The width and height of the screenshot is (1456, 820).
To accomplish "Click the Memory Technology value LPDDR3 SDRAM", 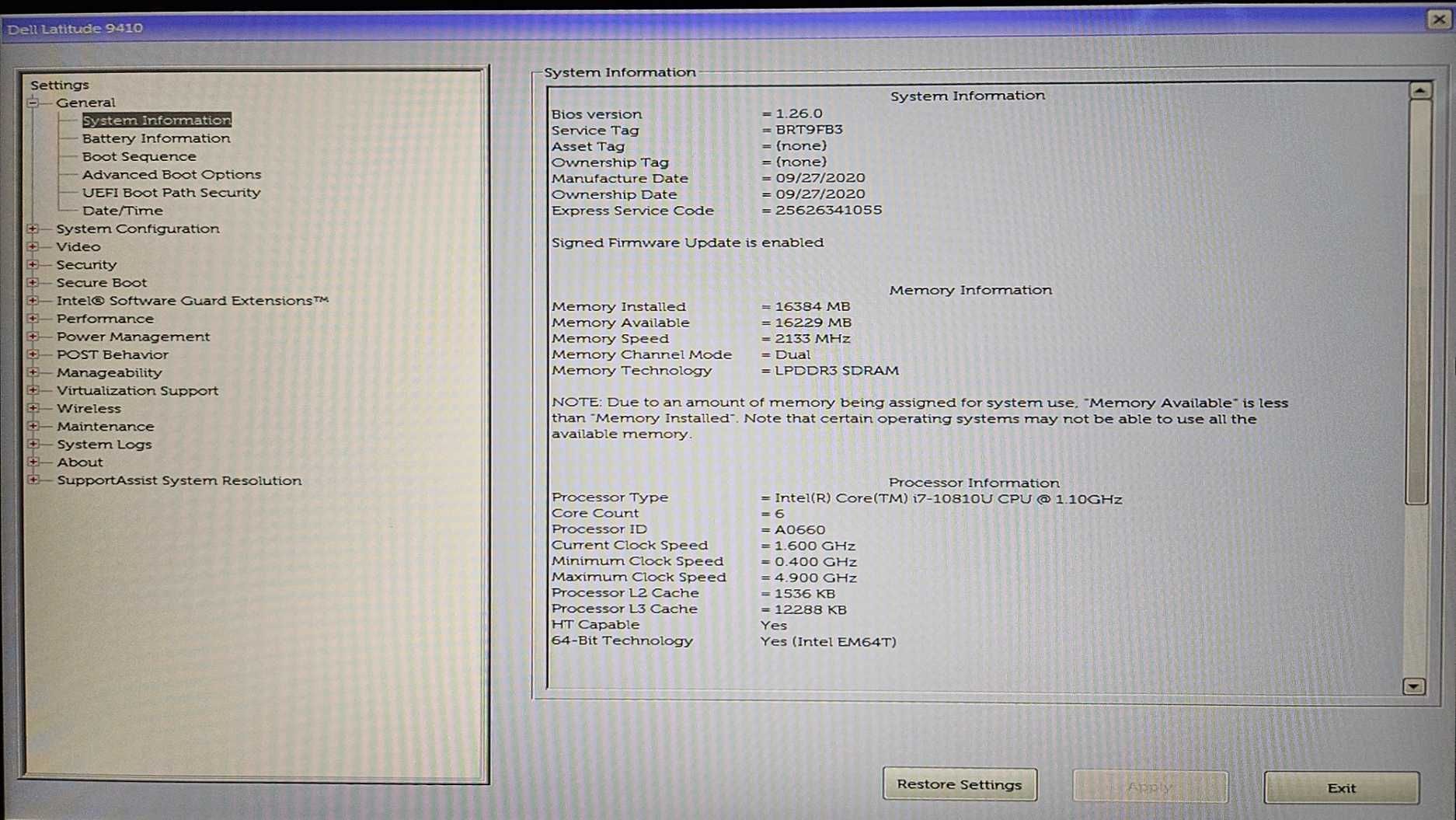I will [x=837, y=370].
